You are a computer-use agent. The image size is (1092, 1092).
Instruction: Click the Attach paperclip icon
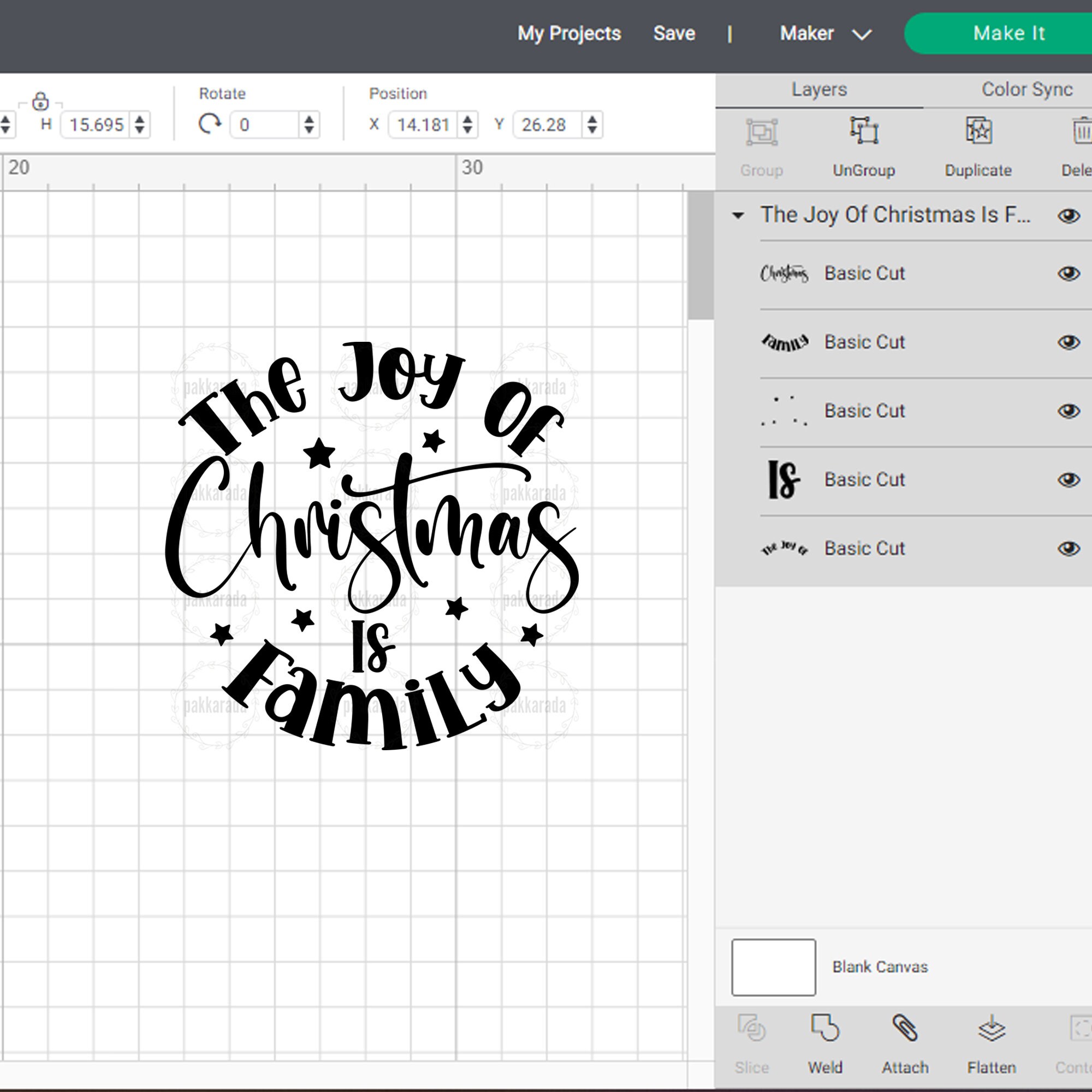coord(905,1028)
